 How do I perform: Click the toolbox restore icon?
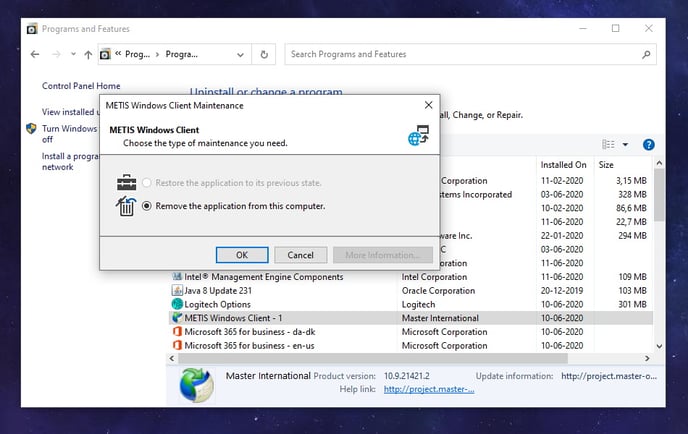pos(126,183)
